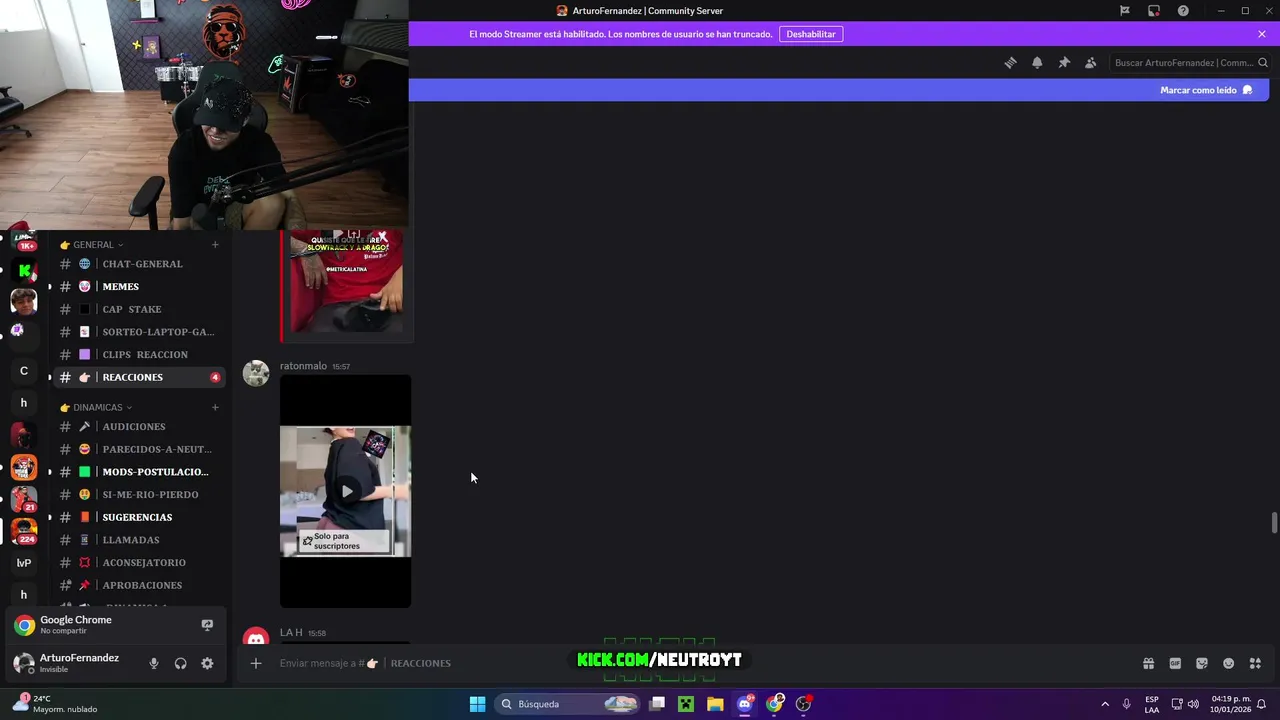Open the AUDICIONES channel
1280x720 pixels.
[x=139, y=427]
